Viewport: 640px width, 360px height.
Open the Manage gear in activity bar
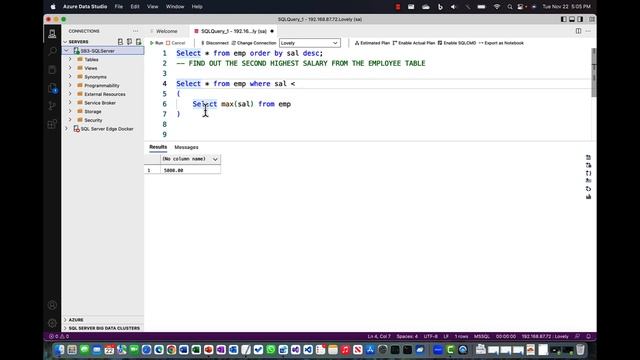[x=52, y=323]
